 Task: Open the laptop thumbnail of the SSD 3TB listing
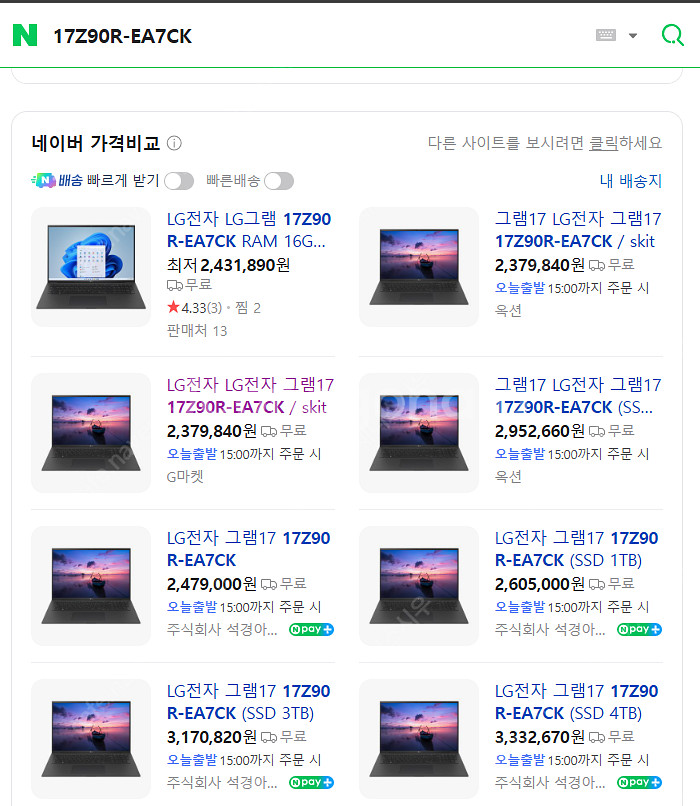(91, 739)
